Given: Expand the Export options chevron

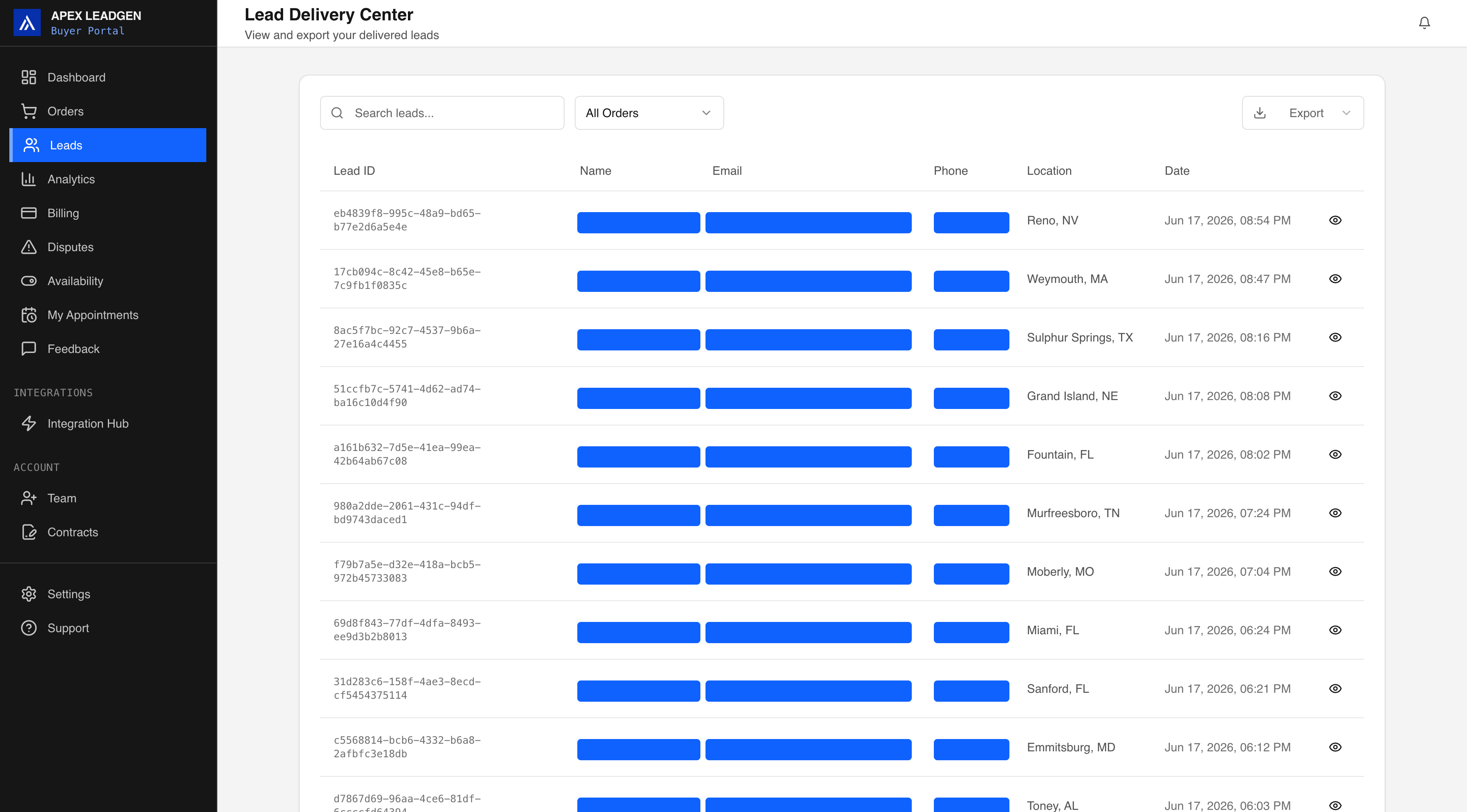Looking at the screenshot, I should [x=1346, y=113].
